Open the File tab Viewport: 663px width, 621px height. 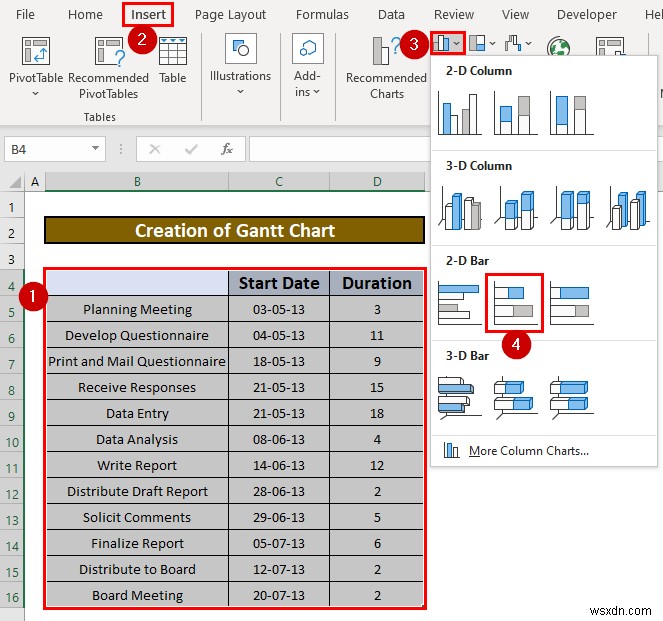pos(25,15)
